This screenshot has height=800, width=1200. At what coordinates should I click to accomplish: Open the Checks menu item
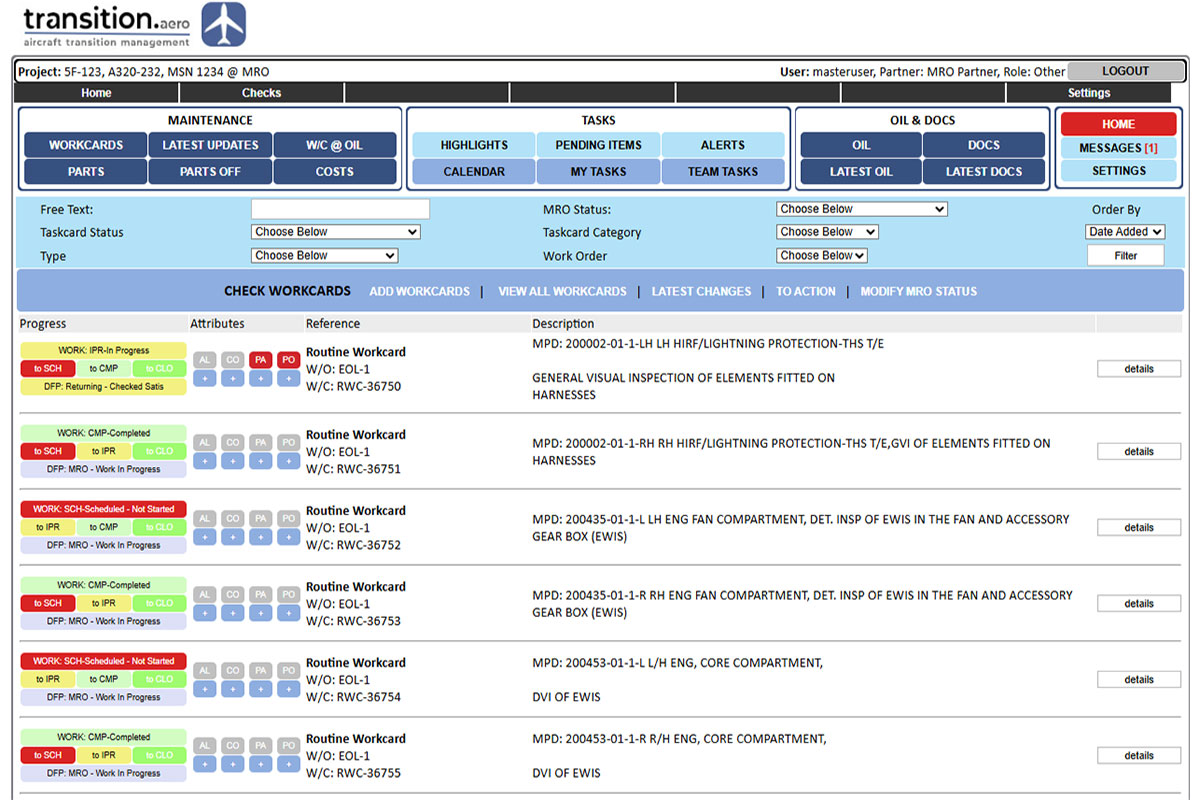(x=261, y=93)
